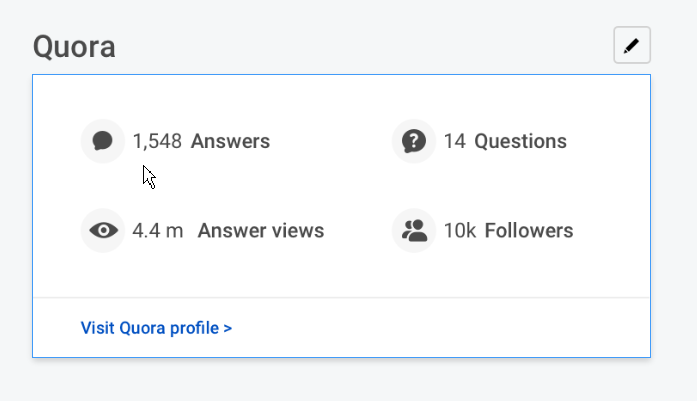Viewport: 697px width, 401px height.
Task: Click the word Visit in the profile link
Action: point(97,327)
